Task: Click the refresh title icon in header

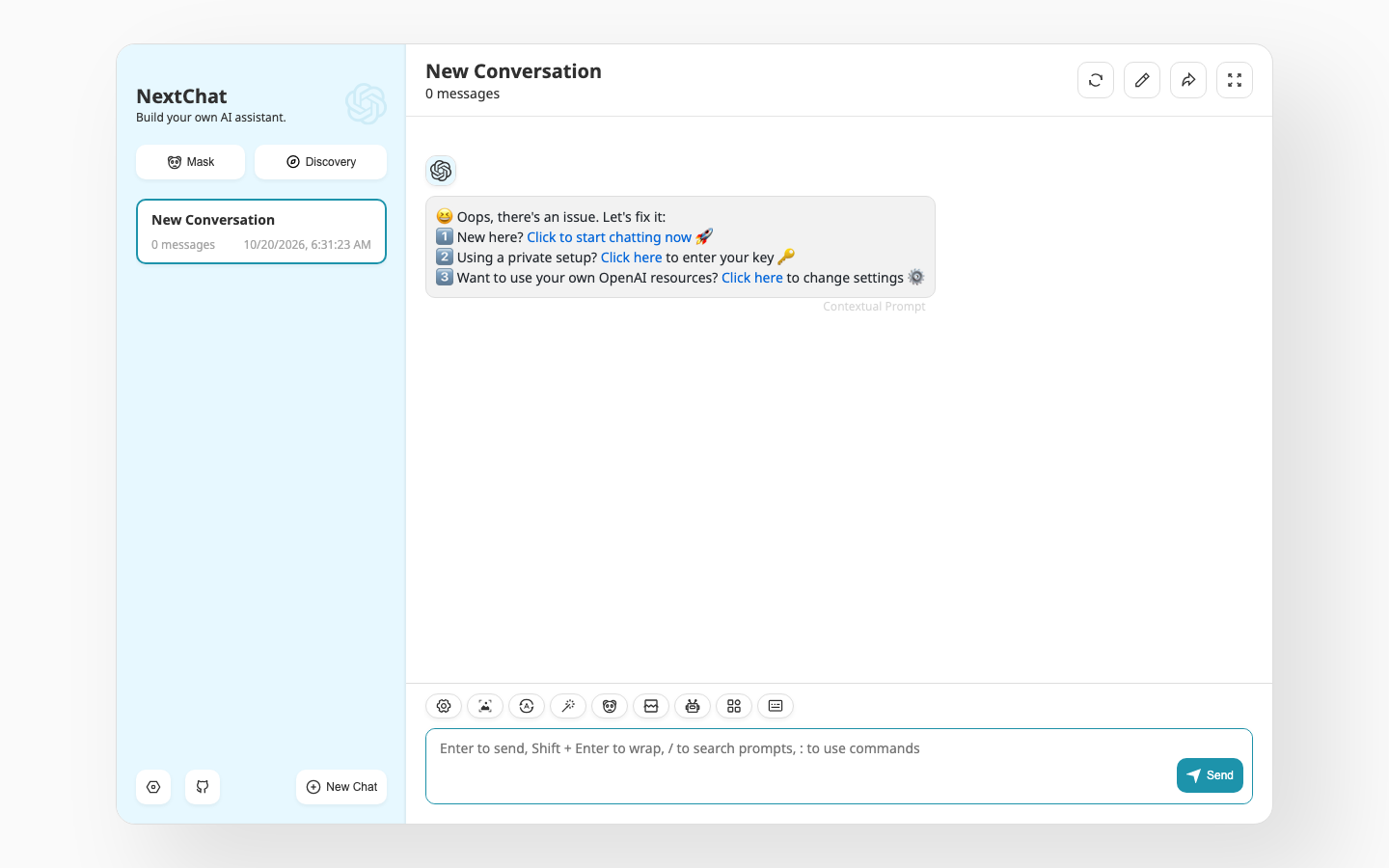Action: [1096, 80]
